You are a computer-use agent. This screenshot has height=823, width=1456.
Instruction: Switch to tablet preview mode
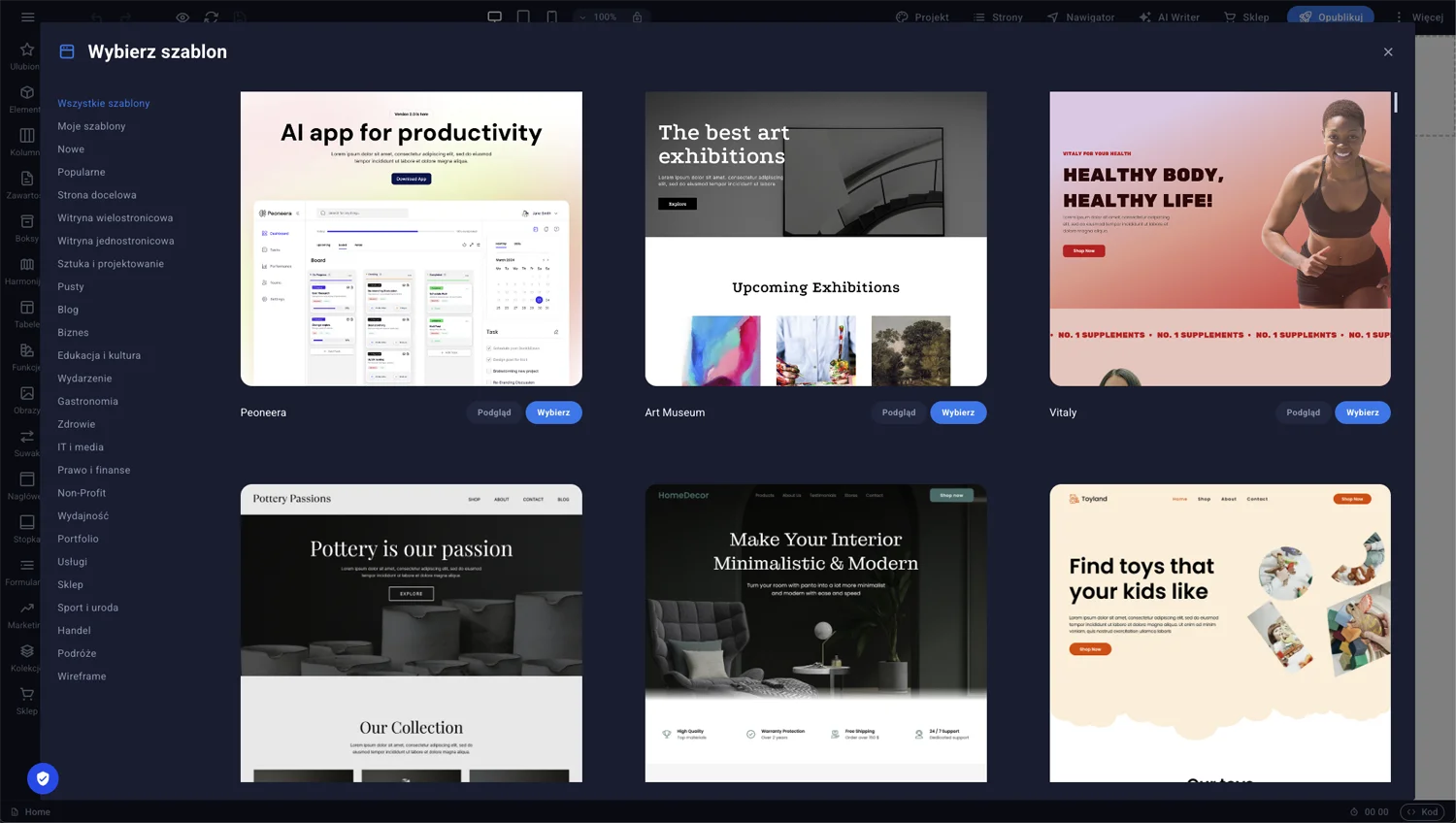pos(523,16)
